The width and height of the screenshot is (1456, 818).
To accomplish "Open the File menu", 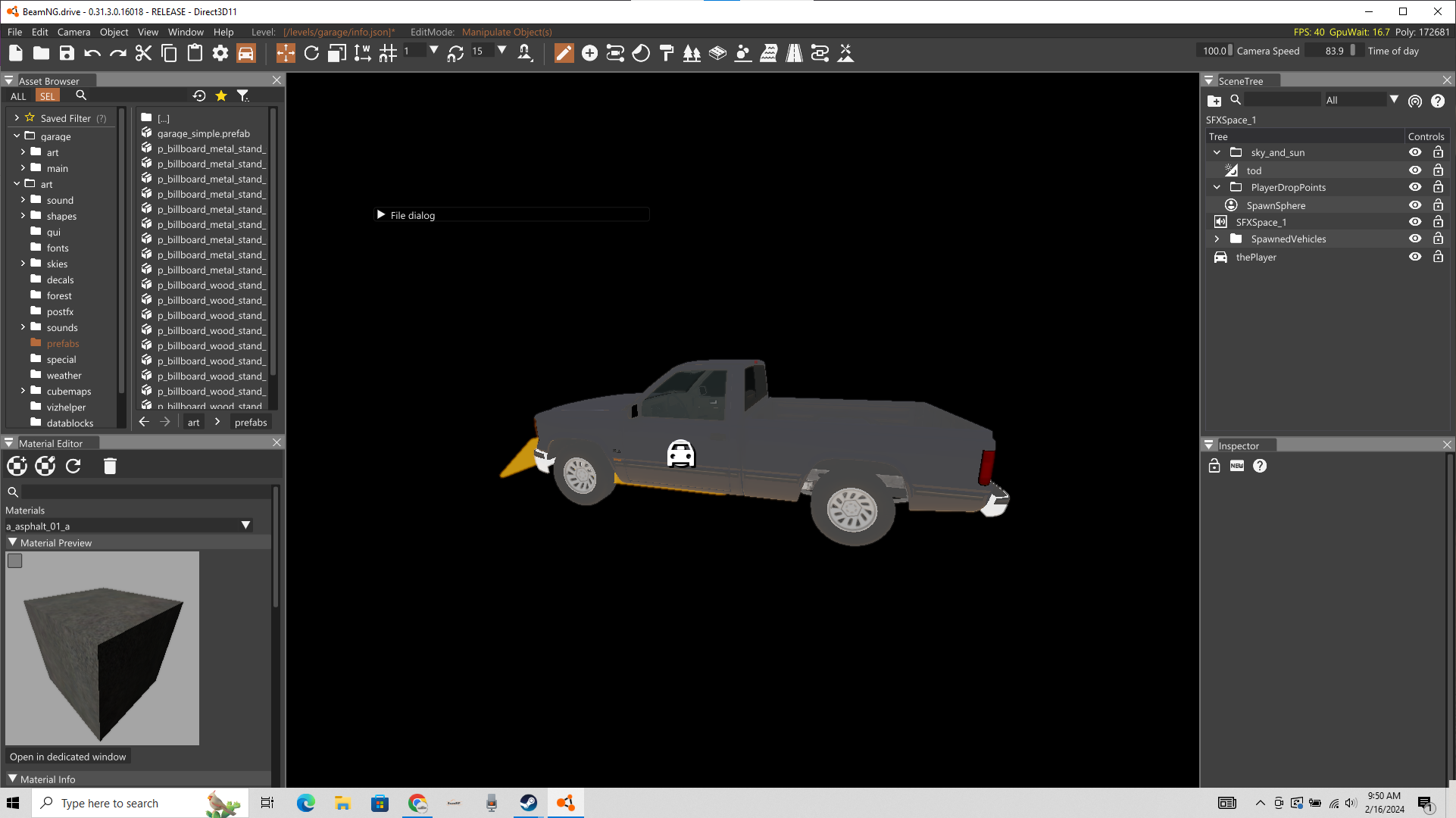I will coord(14,32).
